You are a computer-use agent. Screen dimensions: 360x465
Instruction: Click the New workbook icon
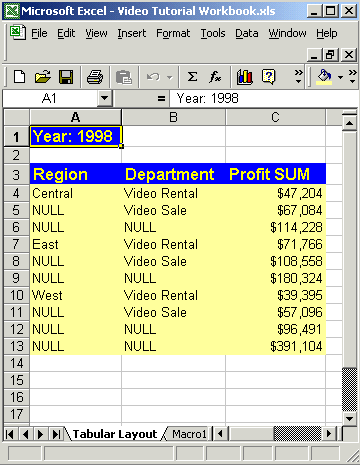coord(19,77)
